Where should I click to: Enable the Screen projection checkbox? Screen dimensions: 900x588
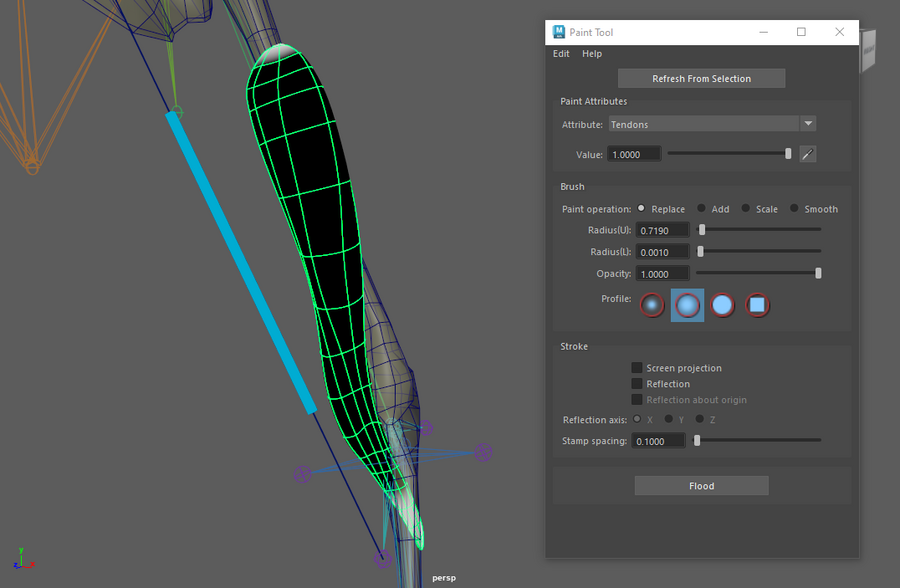tap(637, 368)
